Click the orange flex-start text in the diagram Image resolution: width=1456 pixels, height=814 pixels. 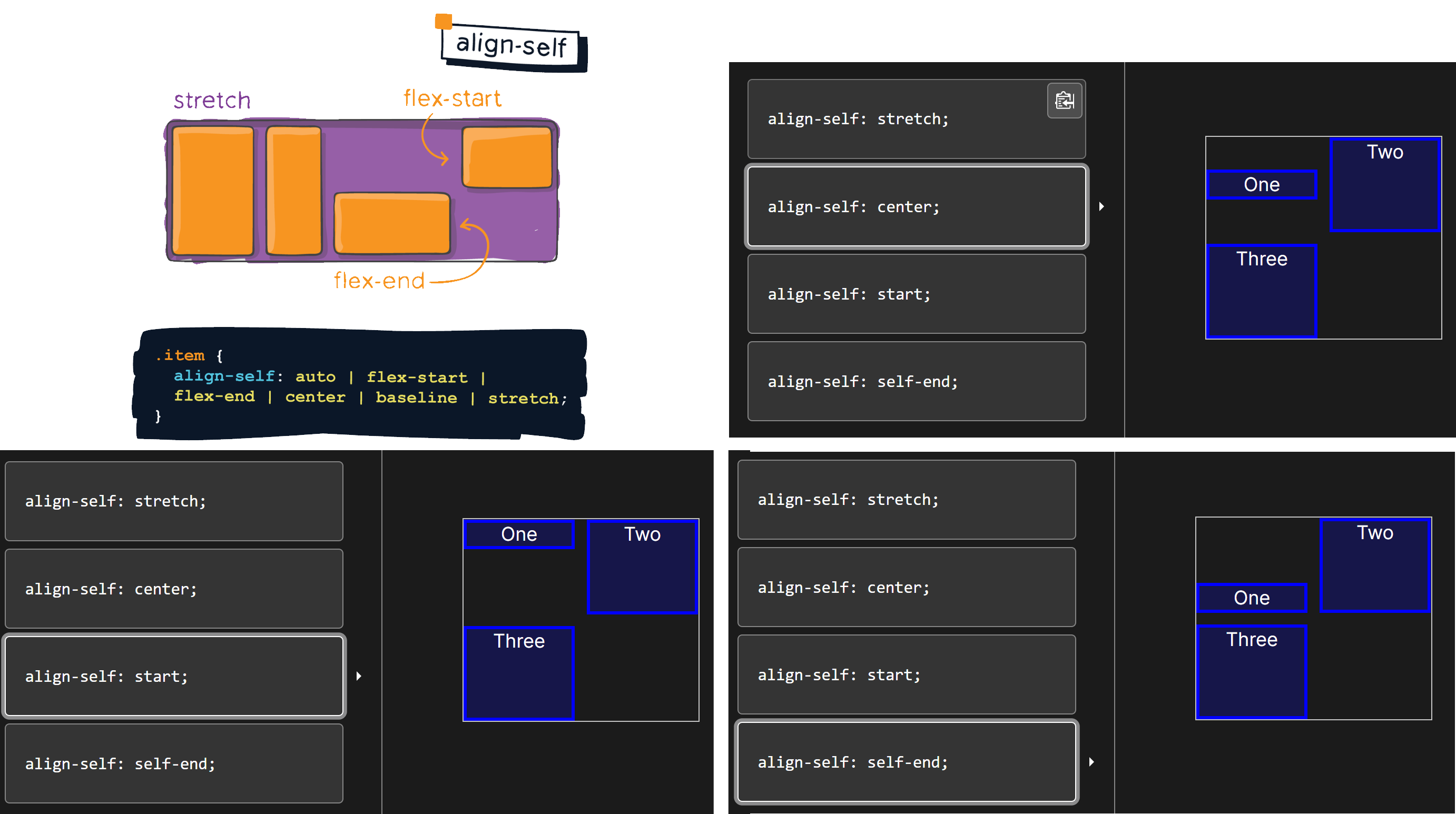pyautogui.click(x=452, y=98)
